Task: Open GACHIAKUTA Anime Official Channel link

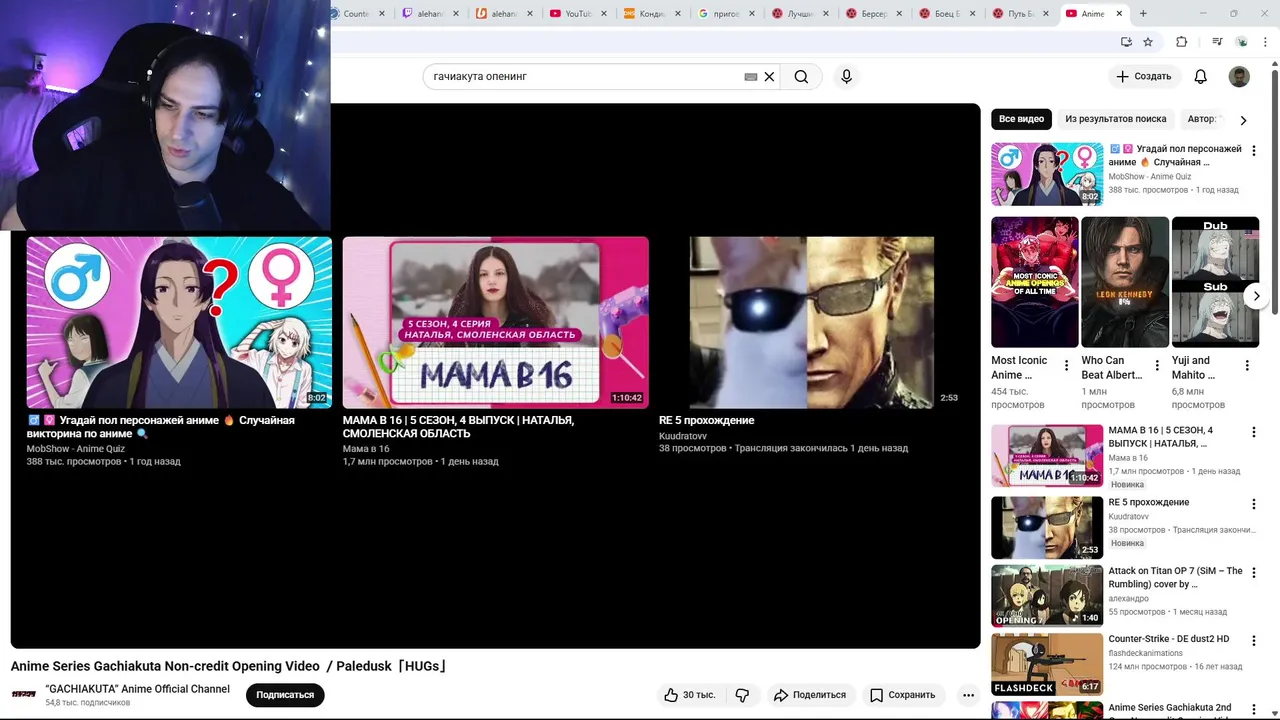Action: [137, 689]
